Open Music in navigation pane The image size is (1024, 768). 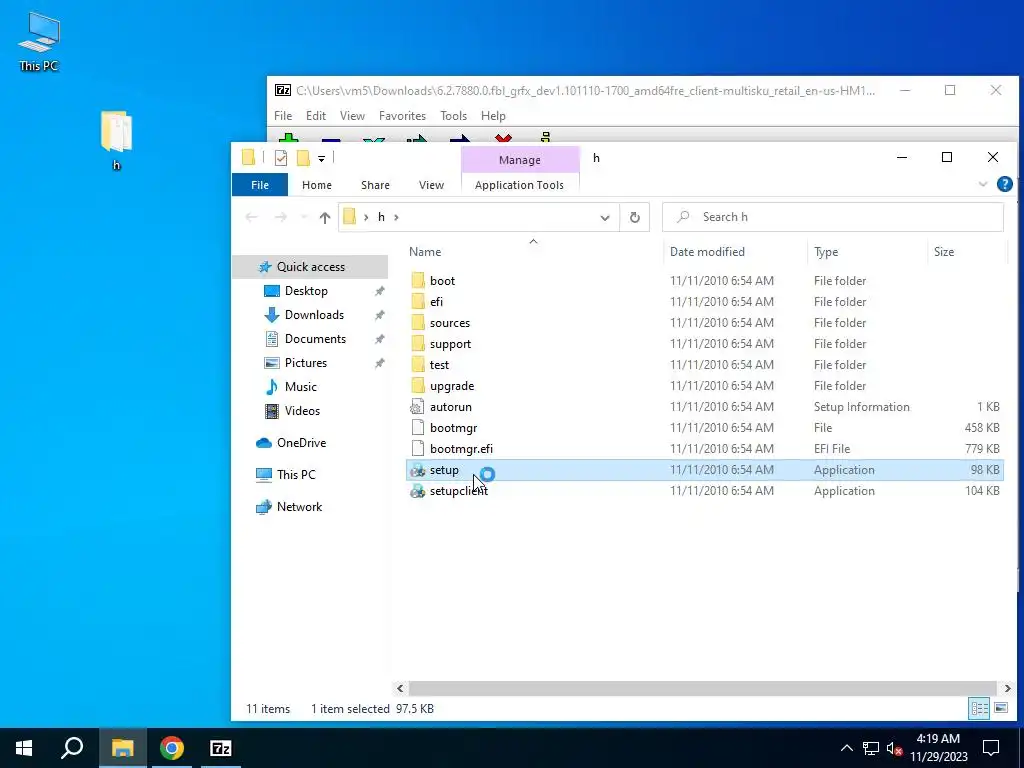(300, 387)
